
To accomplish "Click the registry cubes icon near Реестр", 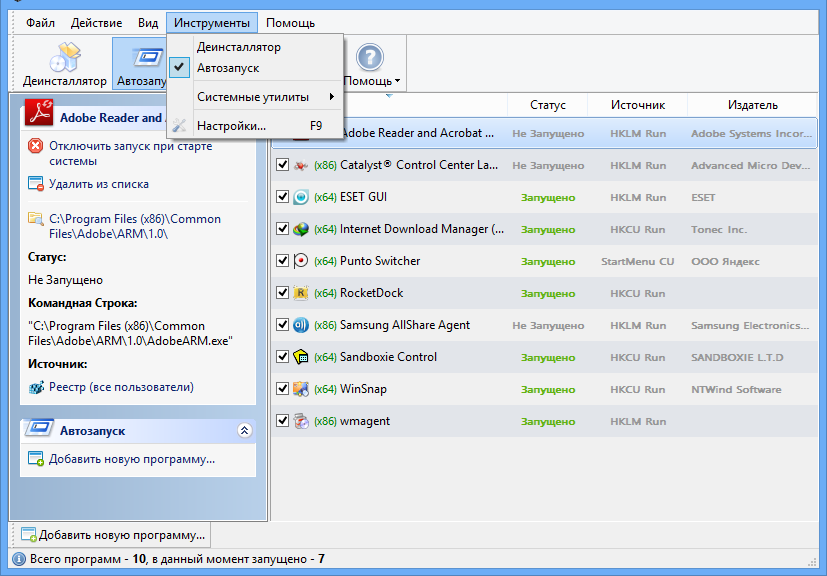I will (36, 388).
